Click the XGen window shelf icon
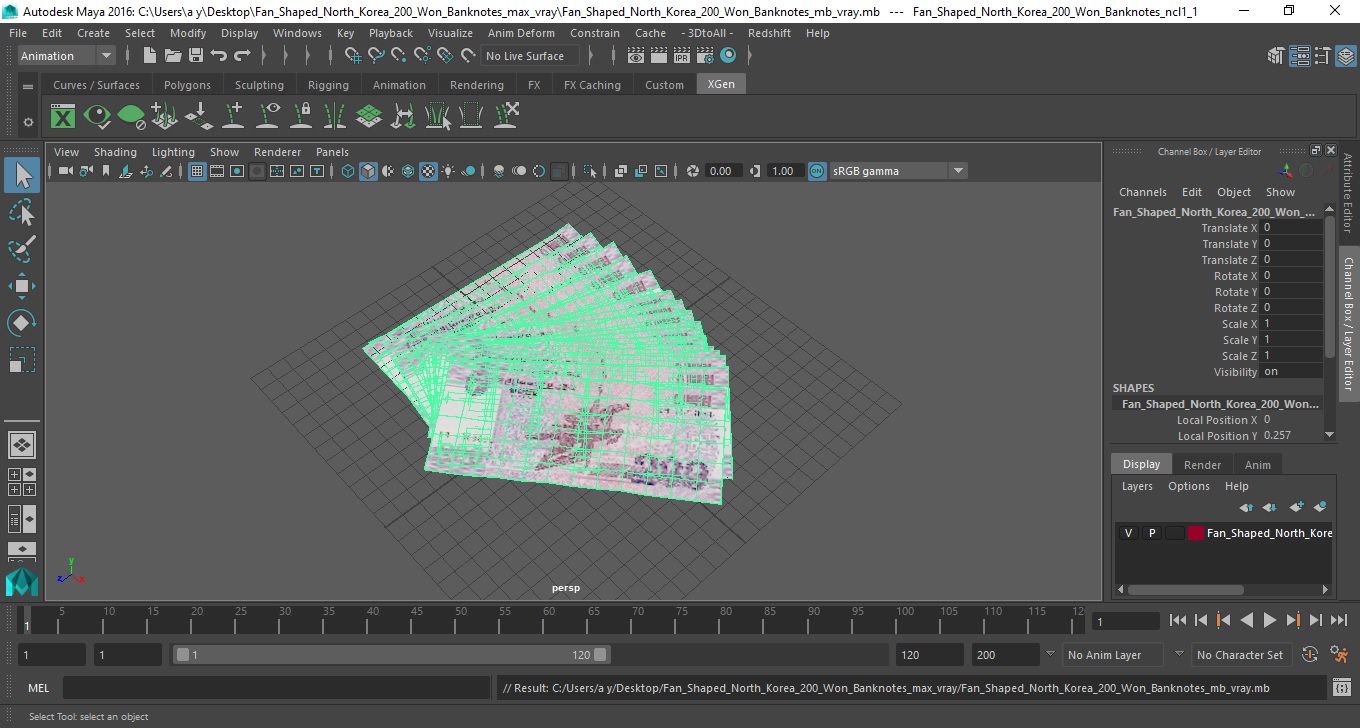The height and width of the screenshot is (728, 1360). [x=63, y=117]
